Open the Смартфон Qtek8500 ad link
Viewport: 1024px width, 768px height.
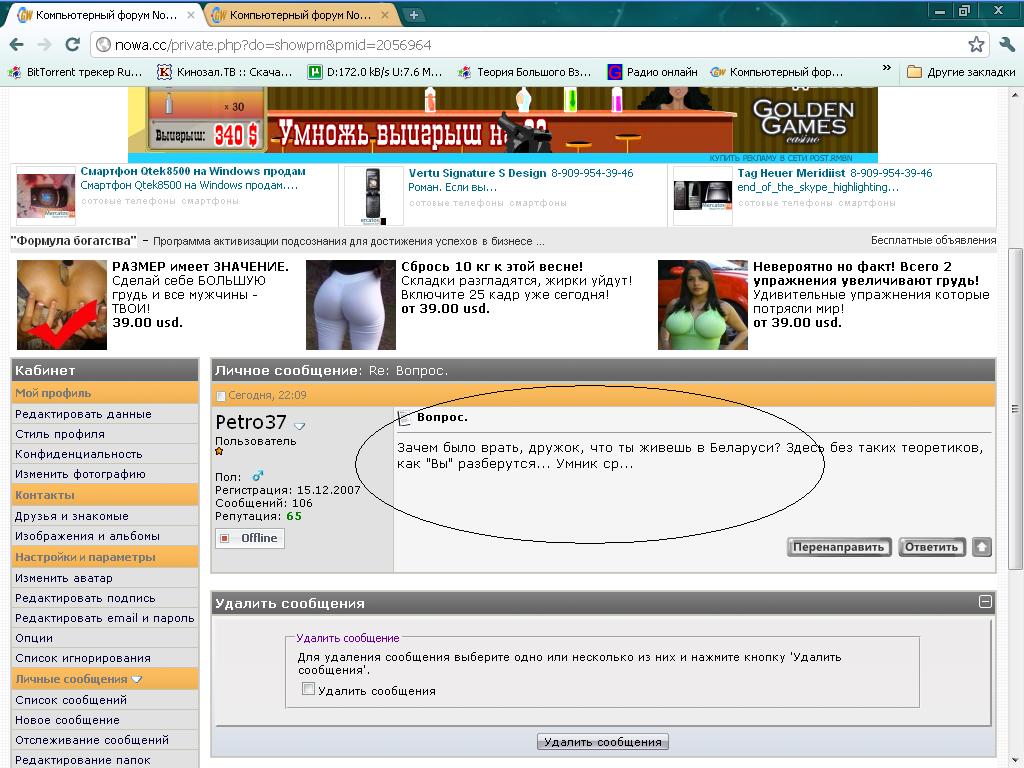click(193, 171)
